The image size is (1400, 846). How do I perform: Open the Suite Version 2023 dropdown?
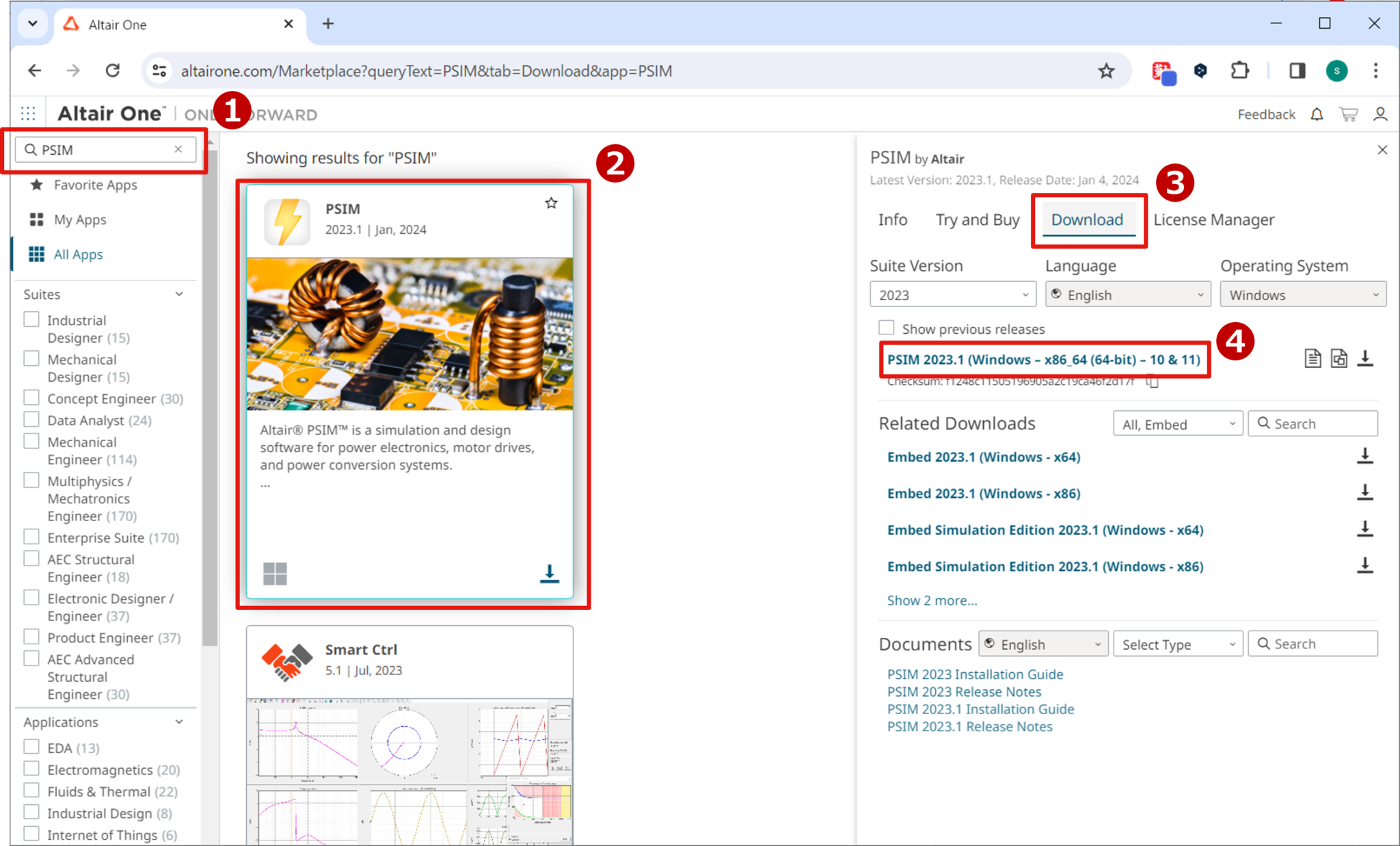click(x=952, y=295)
